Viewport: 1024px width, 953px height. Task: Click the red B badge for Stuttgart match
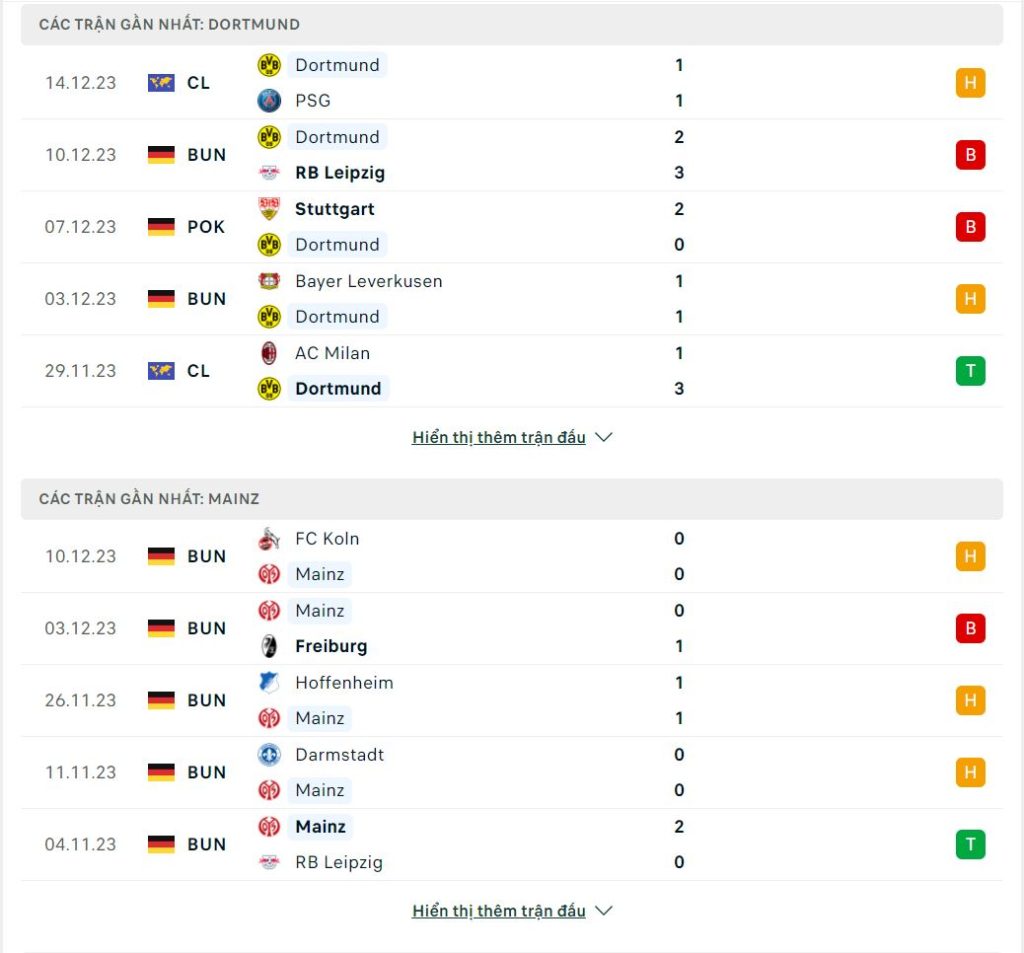(x=970, y=227)
